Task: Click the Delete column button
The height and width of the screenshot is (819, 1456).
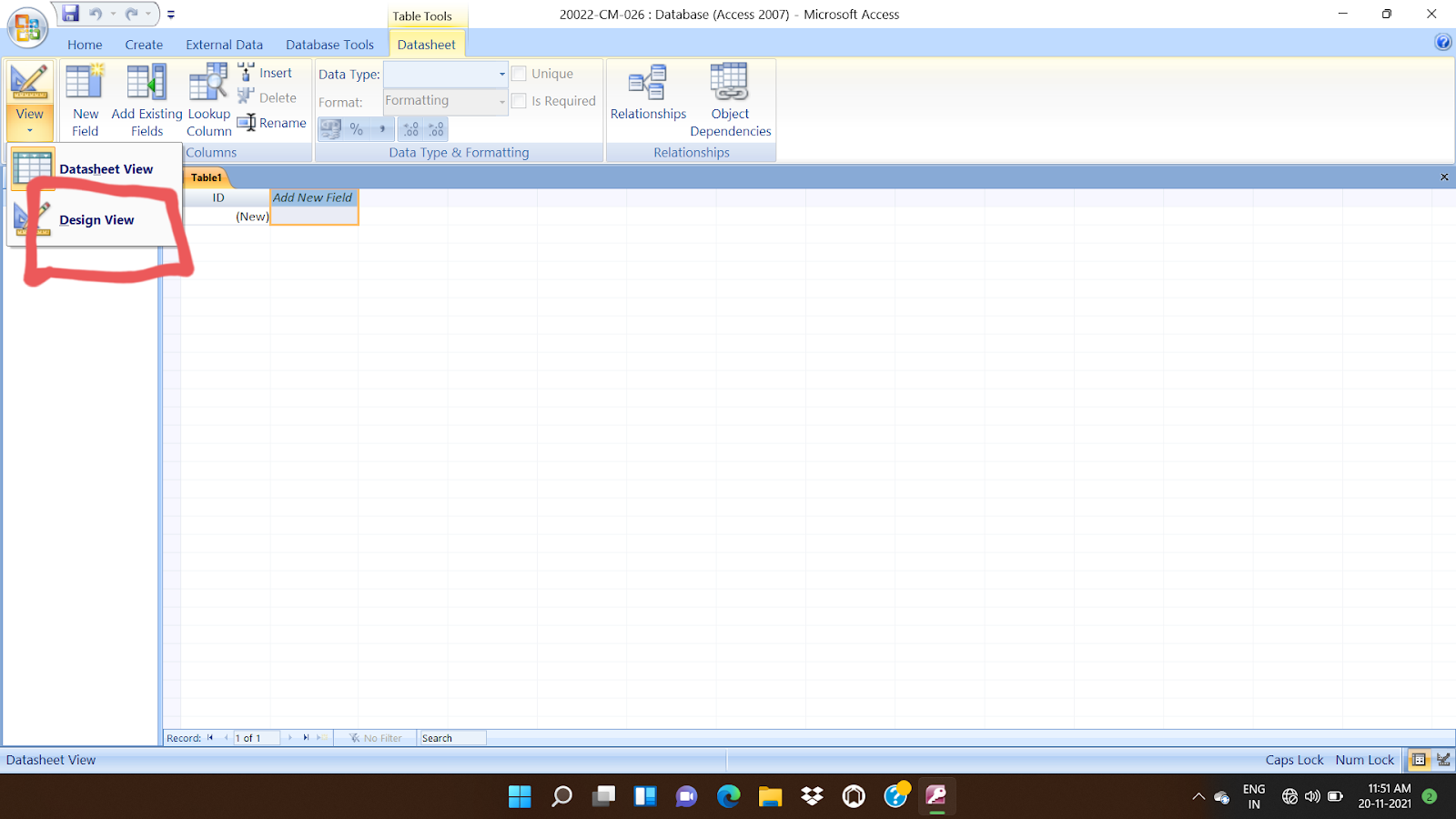Action: click(267, 97)
